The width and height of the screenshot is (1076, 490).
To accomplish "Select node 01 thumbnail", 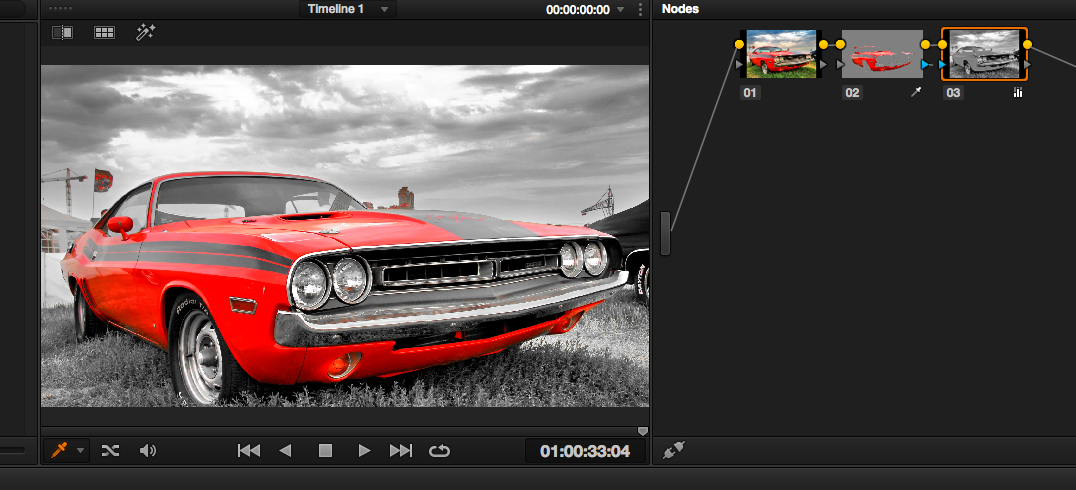I will point(781,55).
